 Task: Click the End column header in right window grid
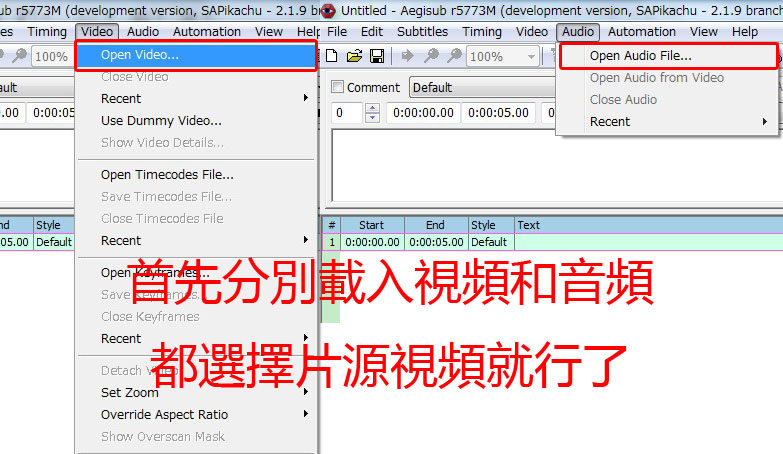(x=436, y=225)
